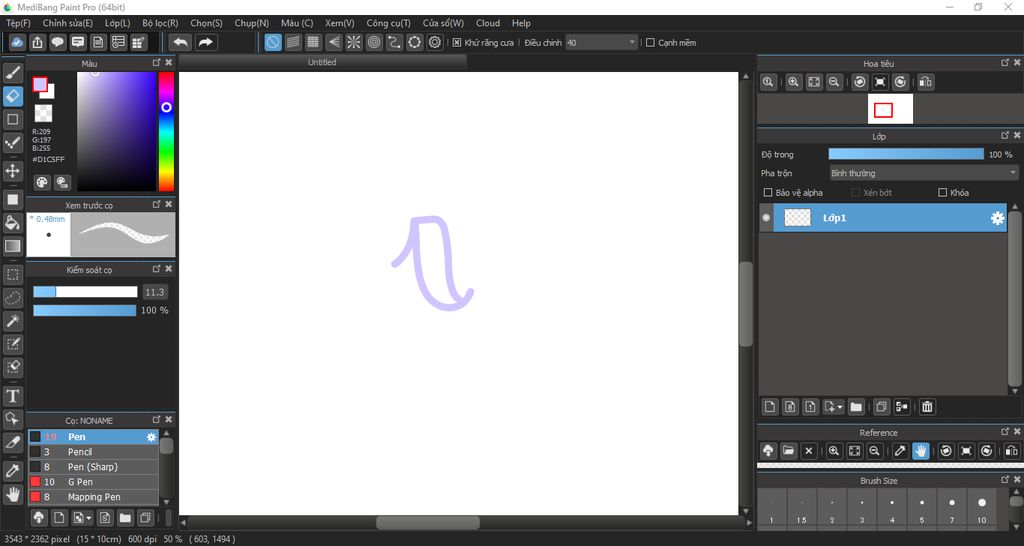Open the color palette icon
Screen dimensions: 1024x546
[x=42, y=182]
